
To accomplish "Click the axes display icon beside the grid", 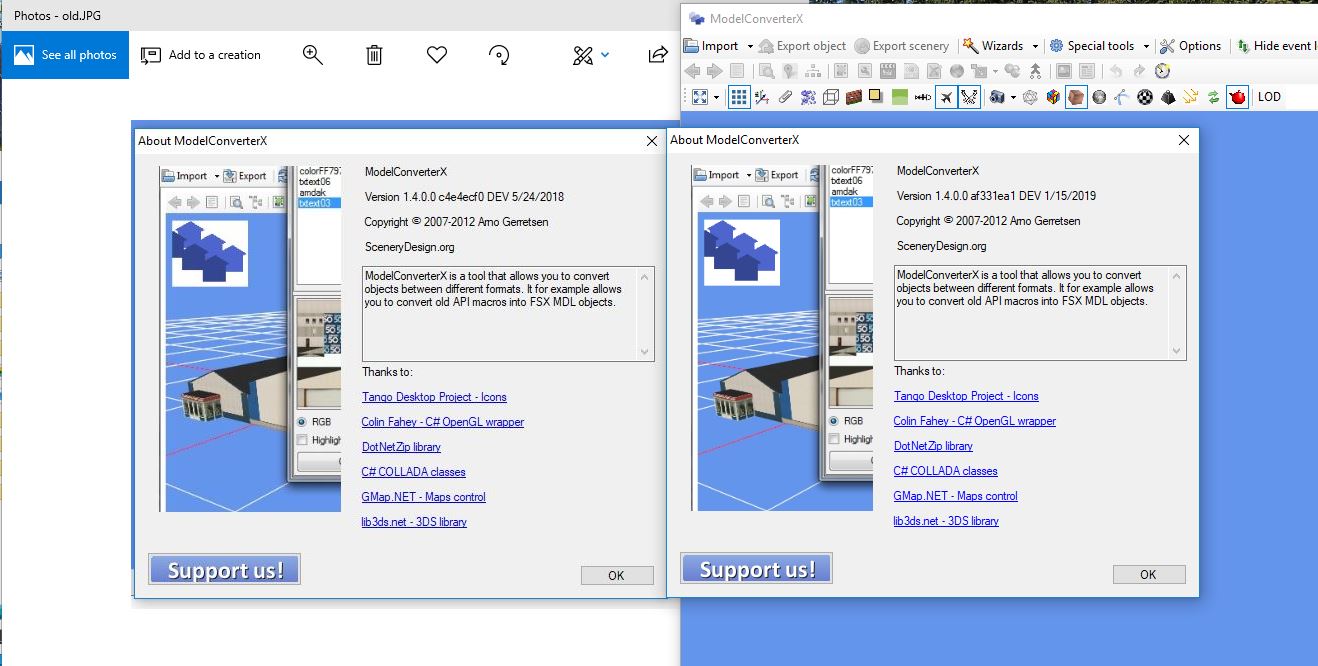I will [x=762, y=97].
